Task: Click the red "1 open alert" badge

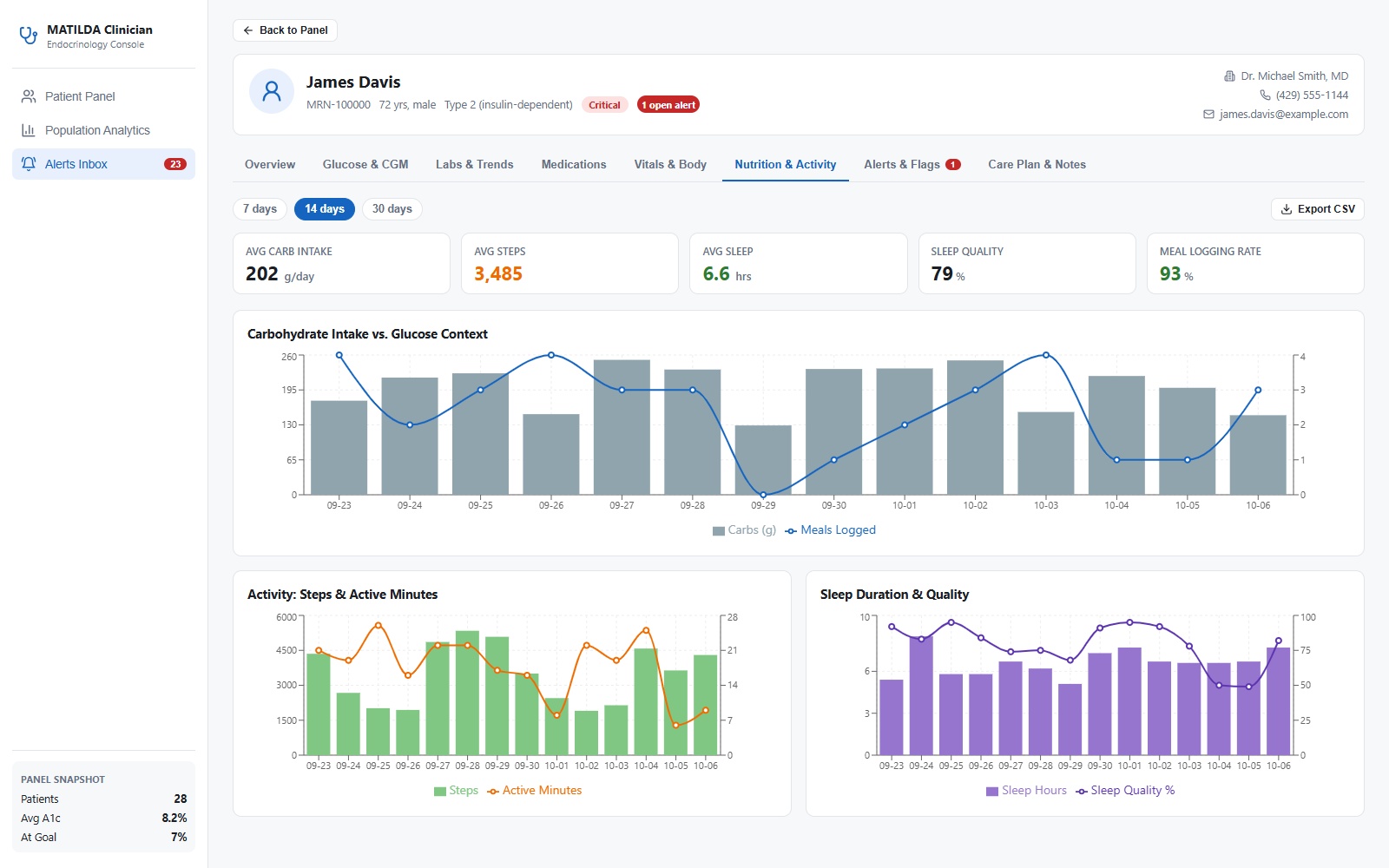Action: point(668,105)
